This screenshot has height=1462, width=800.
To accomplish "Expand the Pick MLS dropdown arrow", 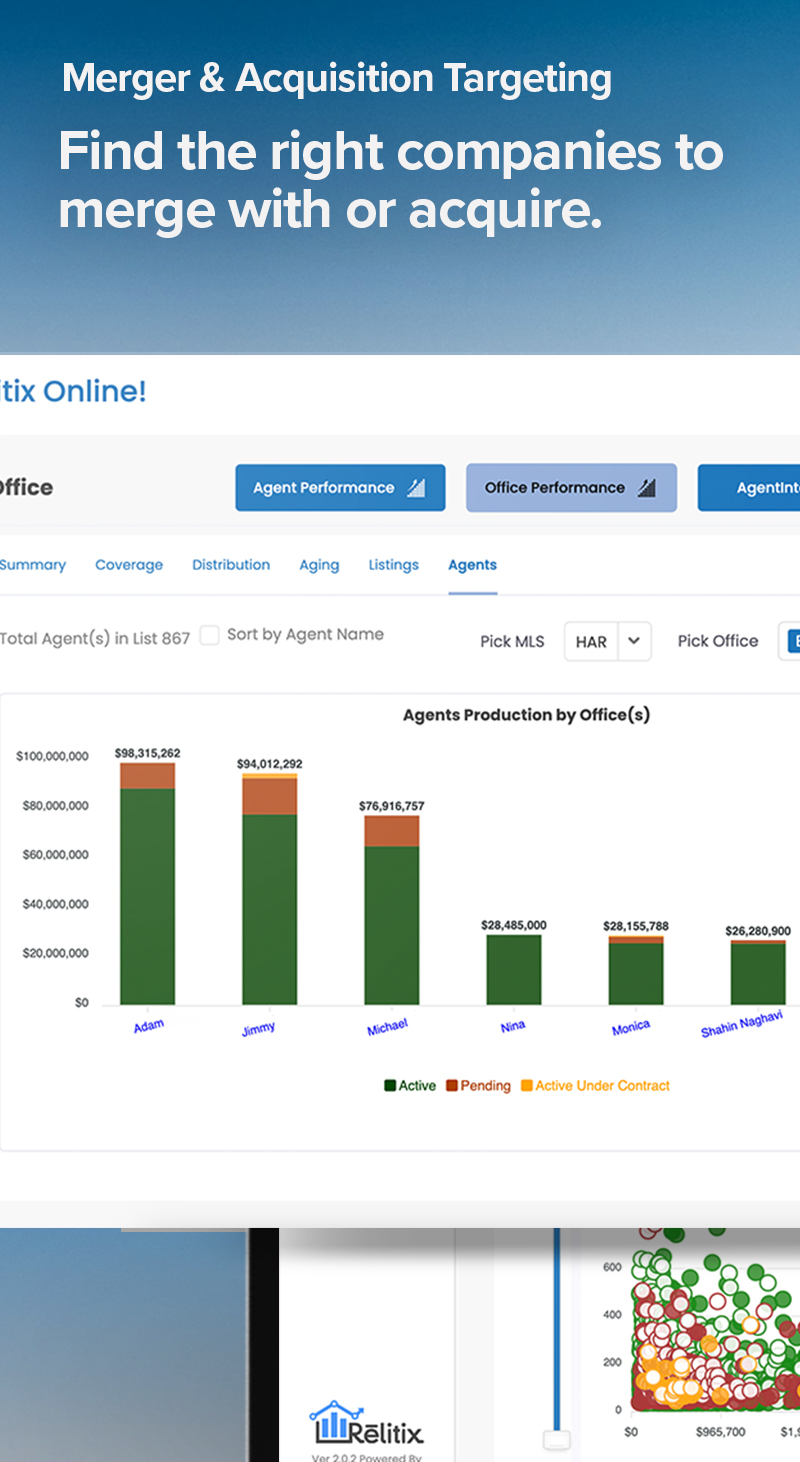I will pyautogui.click(x=634, y=641).
